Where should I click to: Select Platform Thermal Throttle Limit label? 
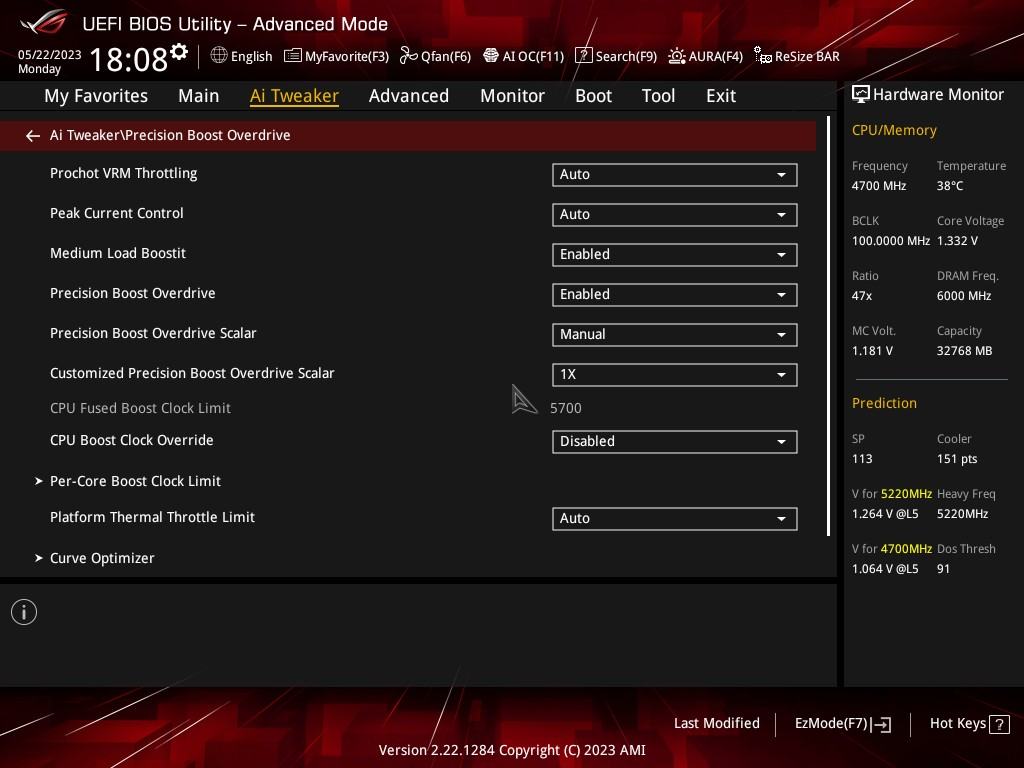pyautogui.click(x=152, y=517)
